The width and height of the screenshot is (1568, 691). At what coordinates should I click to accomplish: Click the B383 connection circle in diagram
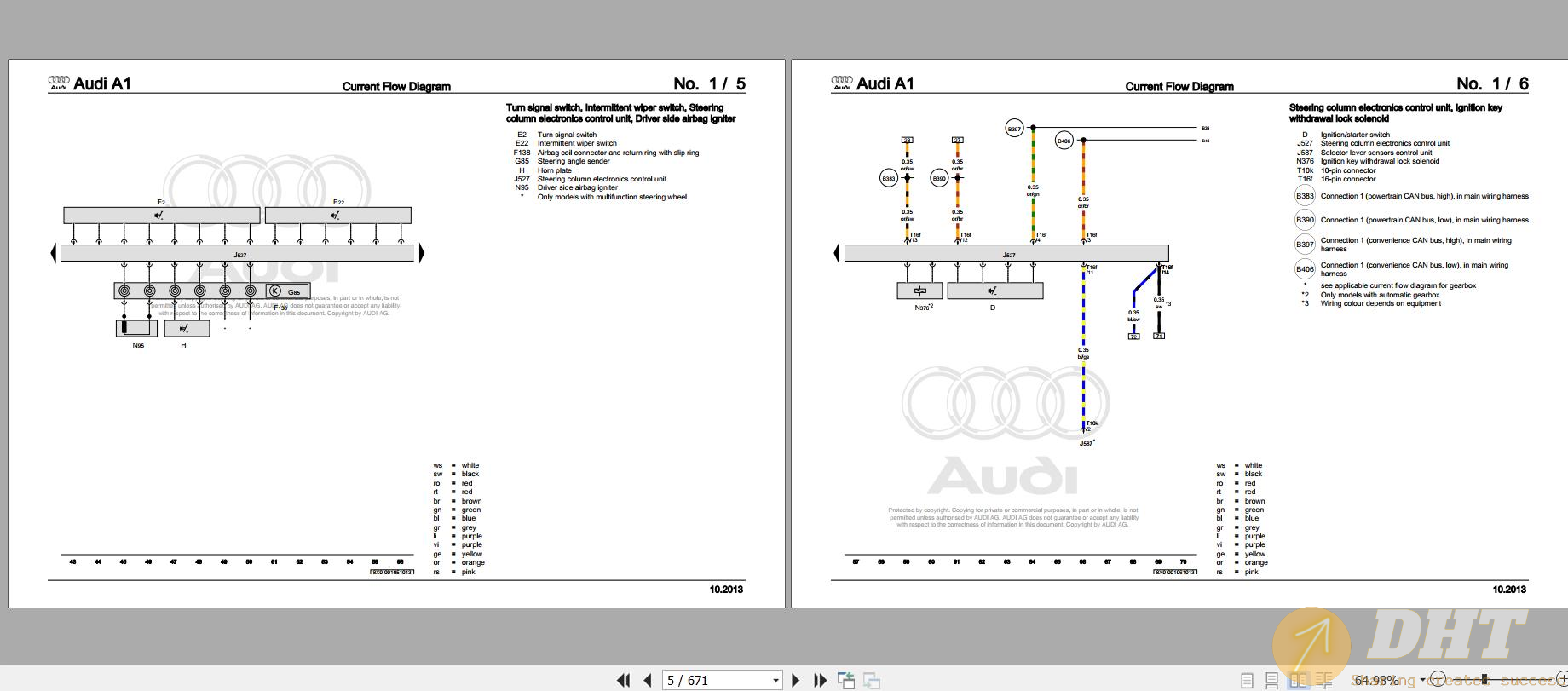(x=889, y=178)
